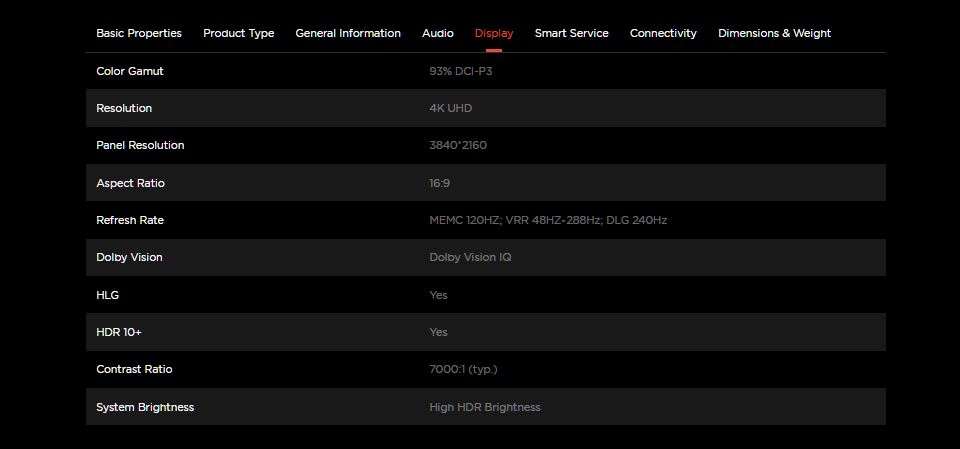Click the Color Gamut row label
Viewport: 960px width, 449px height.
click(x=130, y=71)
